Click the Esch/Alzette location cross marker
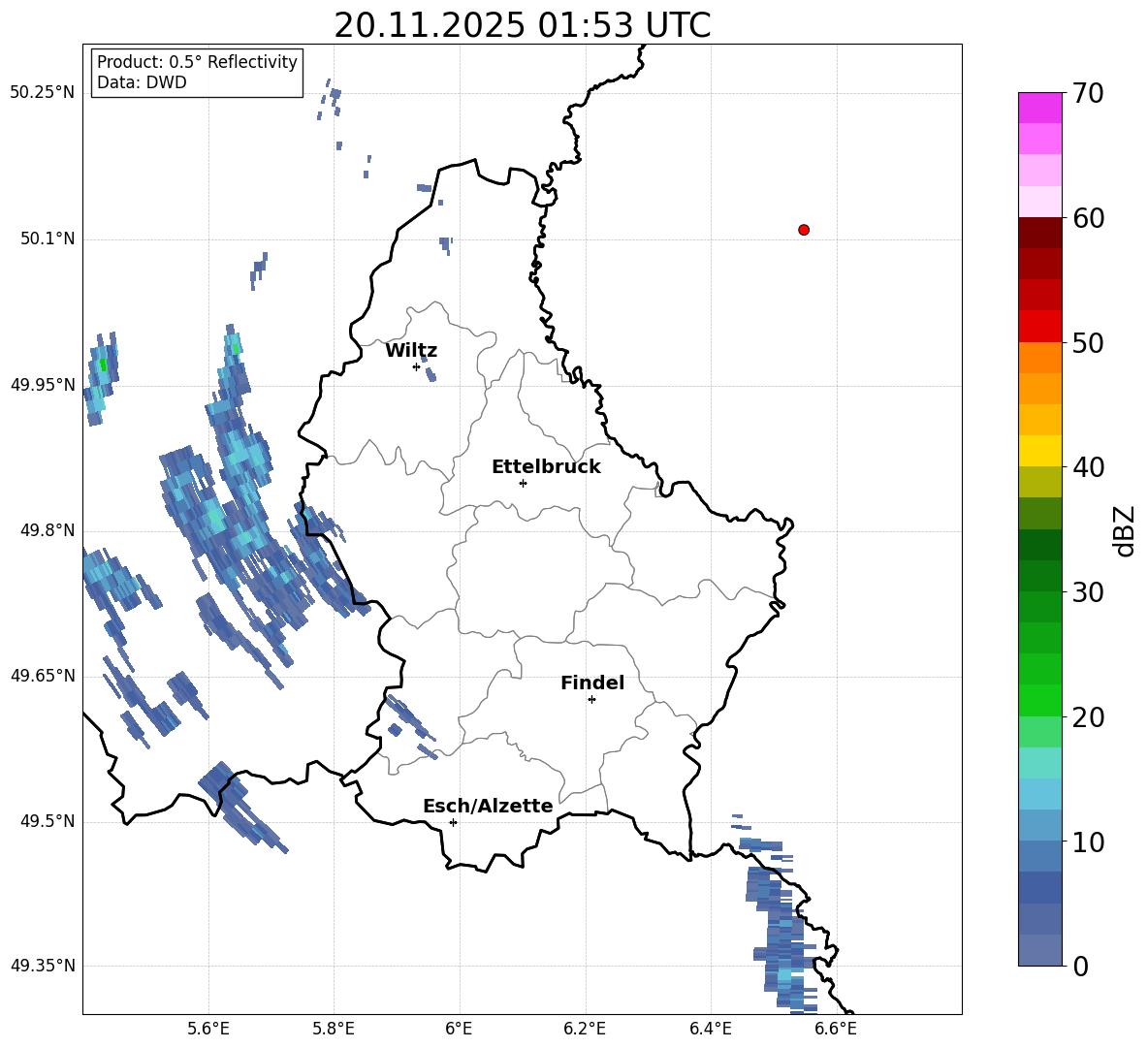The height and width of the screenshot is (1048, 1148). (453, 822)
